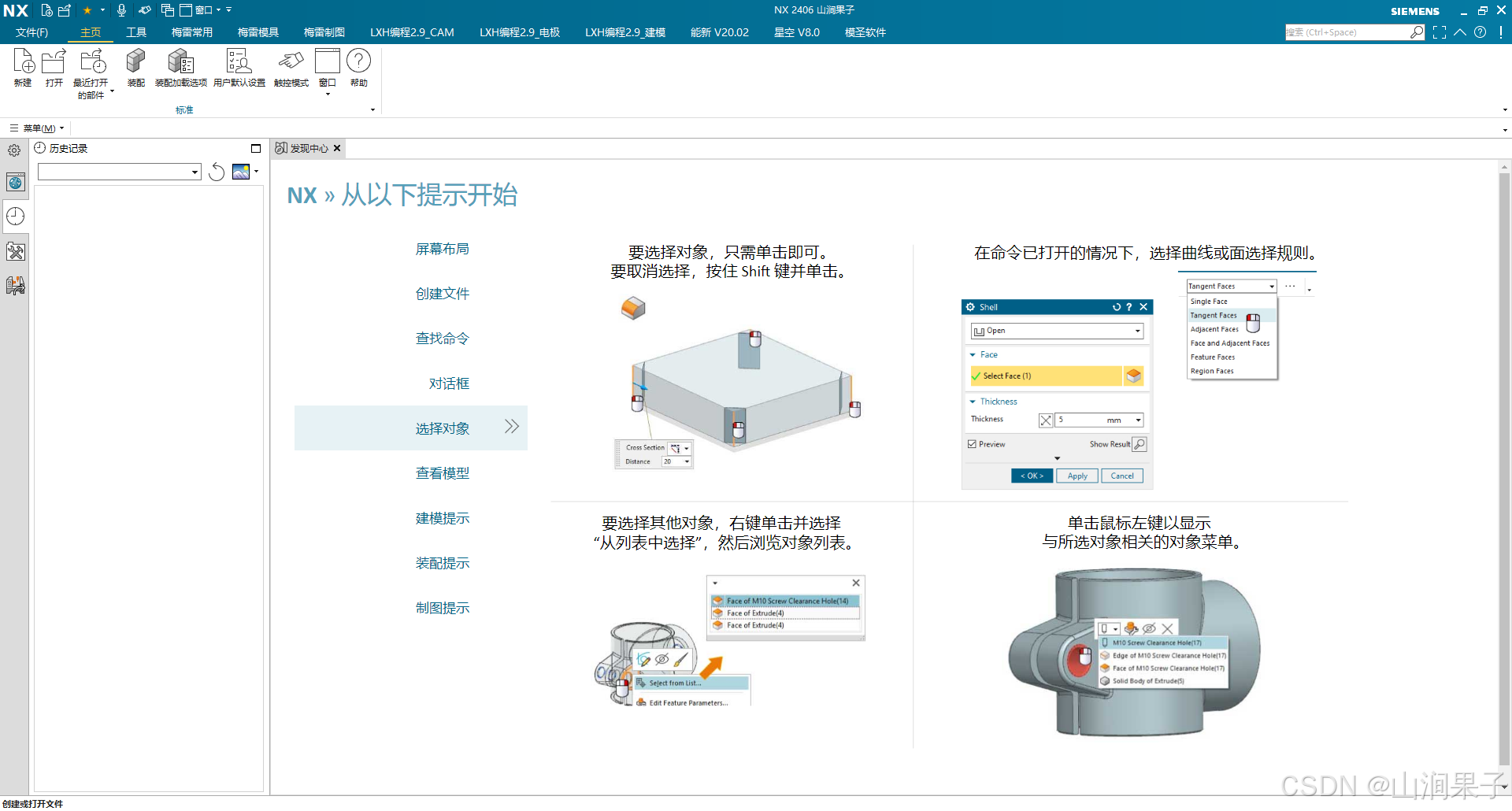Screen dimensions: 1512x811
Task: Open the history view style dropdown arrow
Action: (x=256, y=172)
